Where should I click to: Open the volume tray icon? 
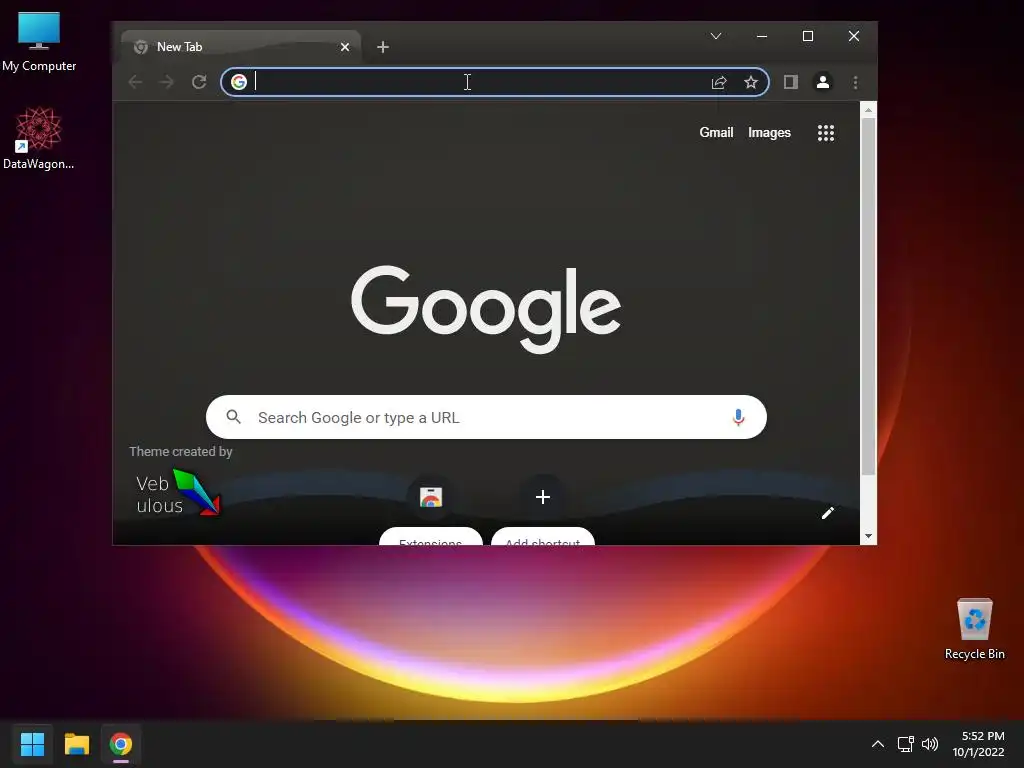929,744
